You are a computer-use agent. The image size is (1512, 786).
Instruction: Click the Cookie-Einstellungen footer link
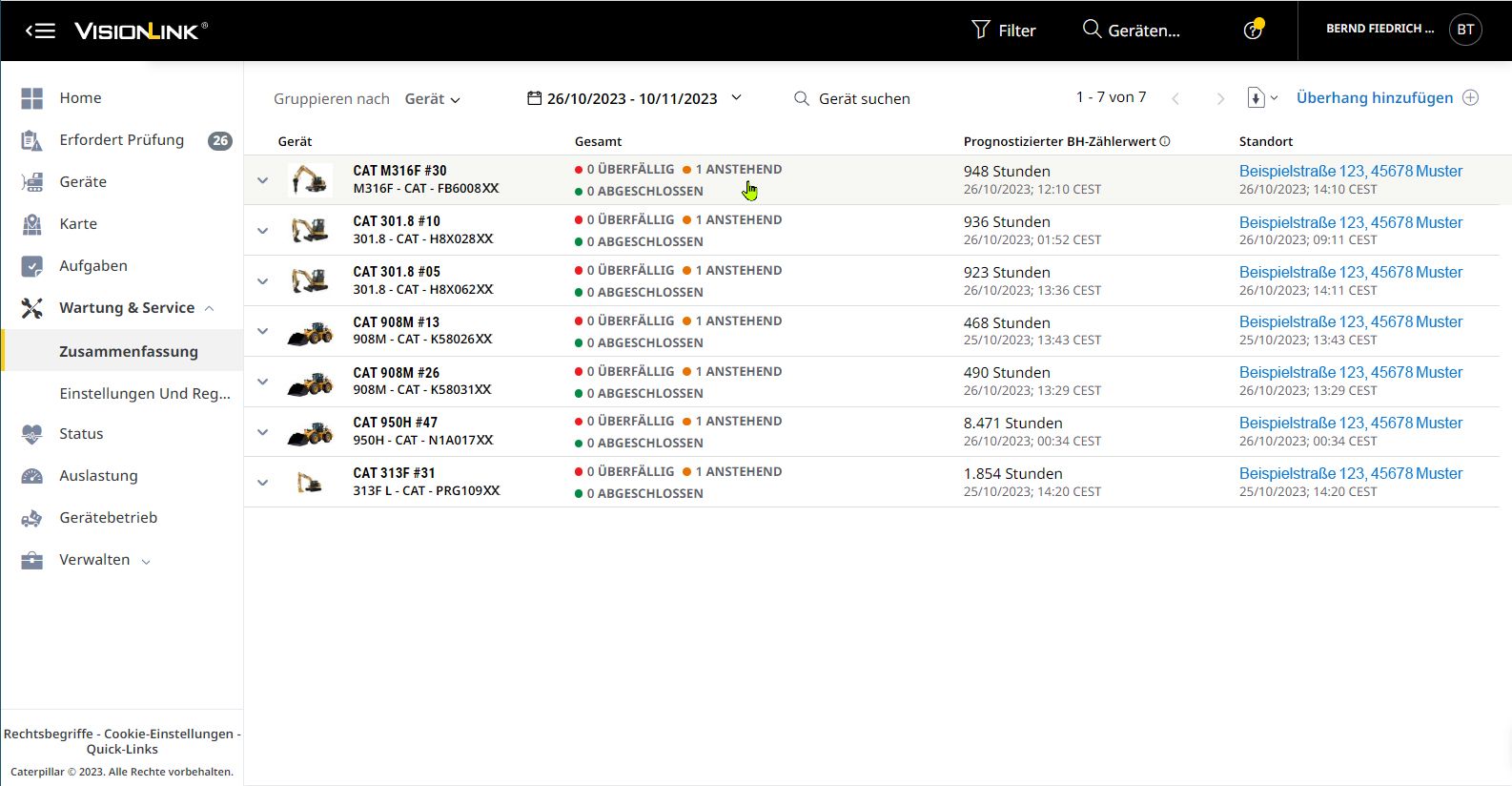[169, 734]
